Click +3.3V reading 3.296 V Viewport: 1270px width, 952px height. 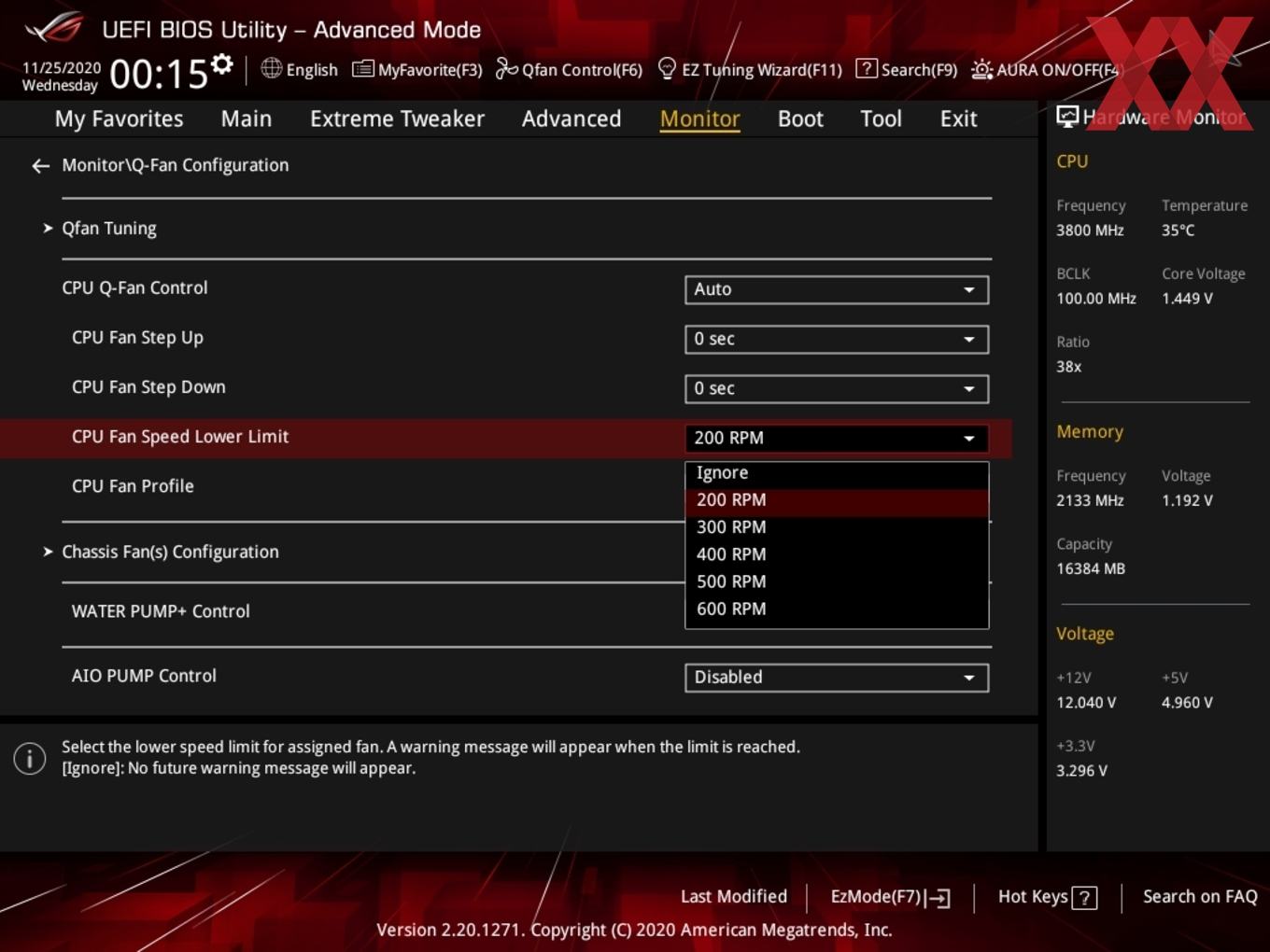[1081, 771]
